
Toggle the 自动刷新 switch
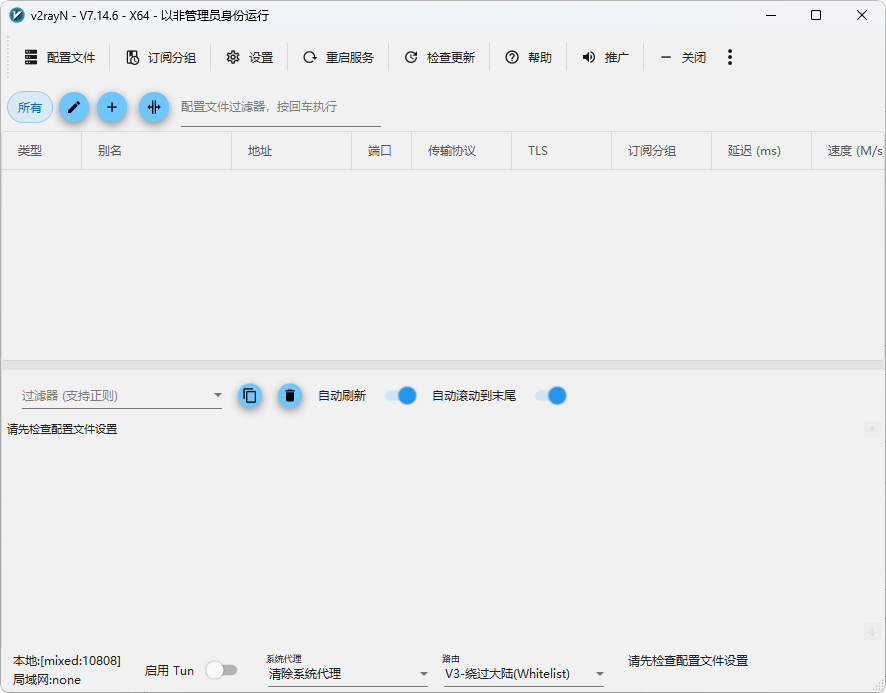point(401,396)
